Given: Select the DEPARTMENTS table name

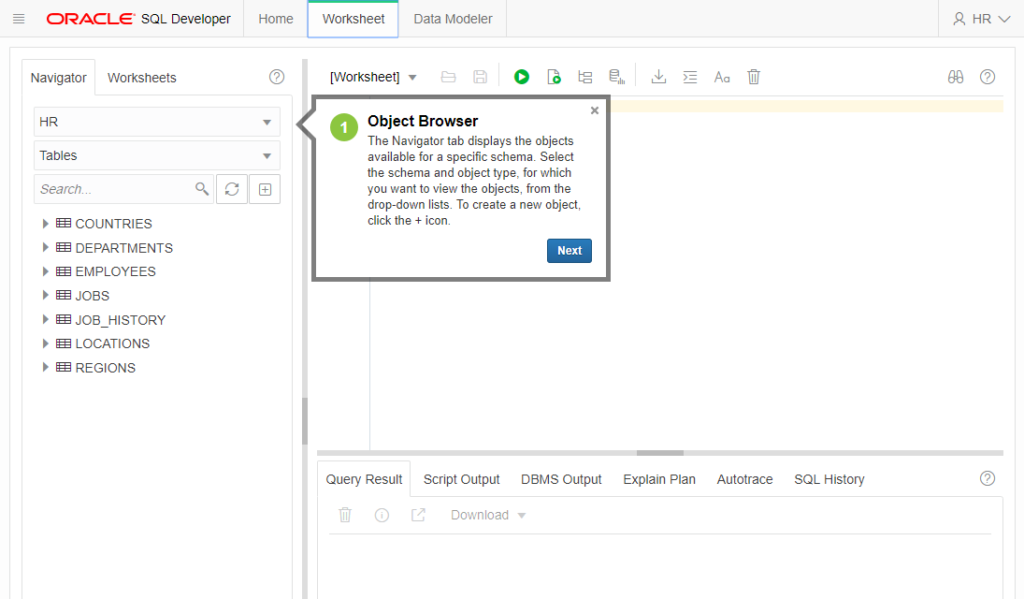Looking at the screenshot, I should tap(124, 248).
